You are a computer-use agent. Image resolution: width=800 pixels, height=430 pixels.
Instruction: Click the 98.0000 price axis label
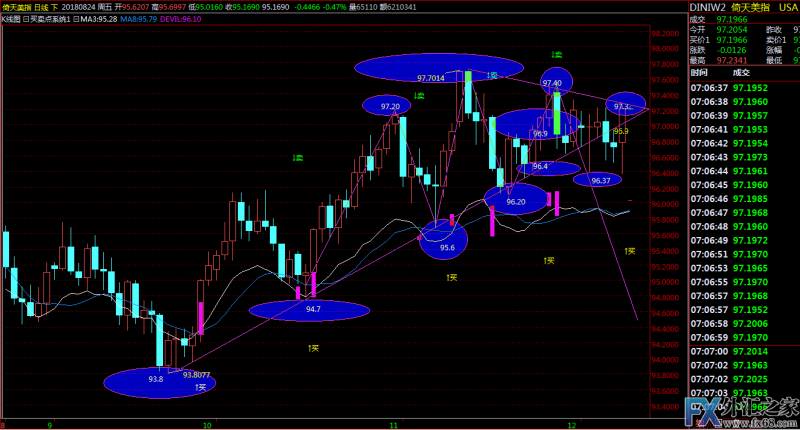point(664,49)
